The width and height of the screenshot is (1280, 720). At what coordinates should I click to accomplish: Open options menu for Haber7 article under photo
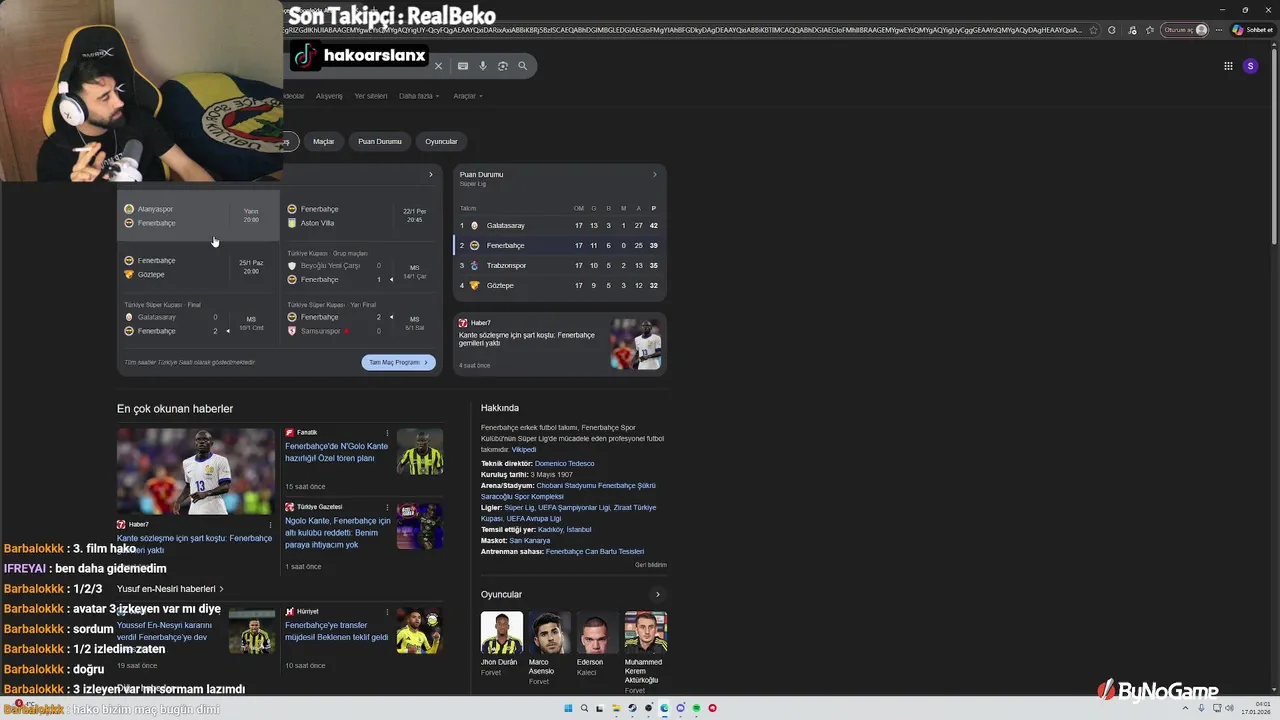(270, 524)
